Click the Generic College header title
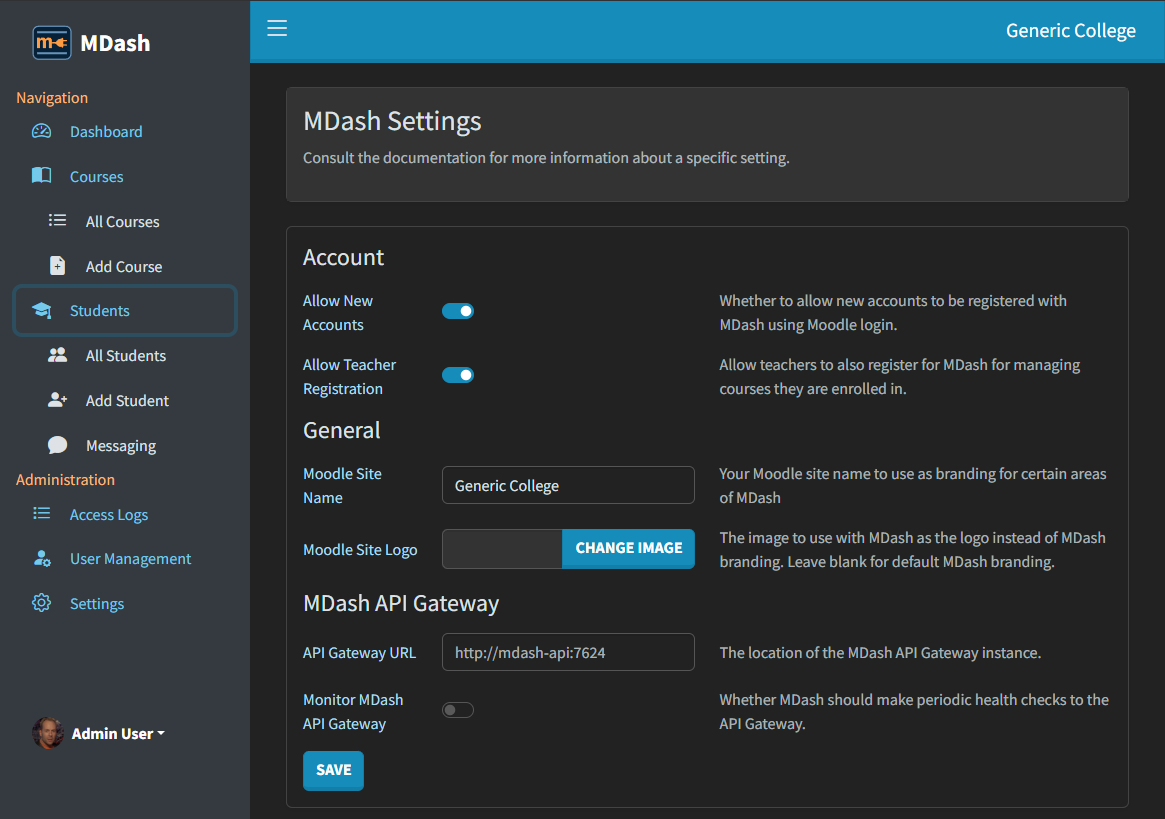 pyautogui.click(x=1071, y=30)
